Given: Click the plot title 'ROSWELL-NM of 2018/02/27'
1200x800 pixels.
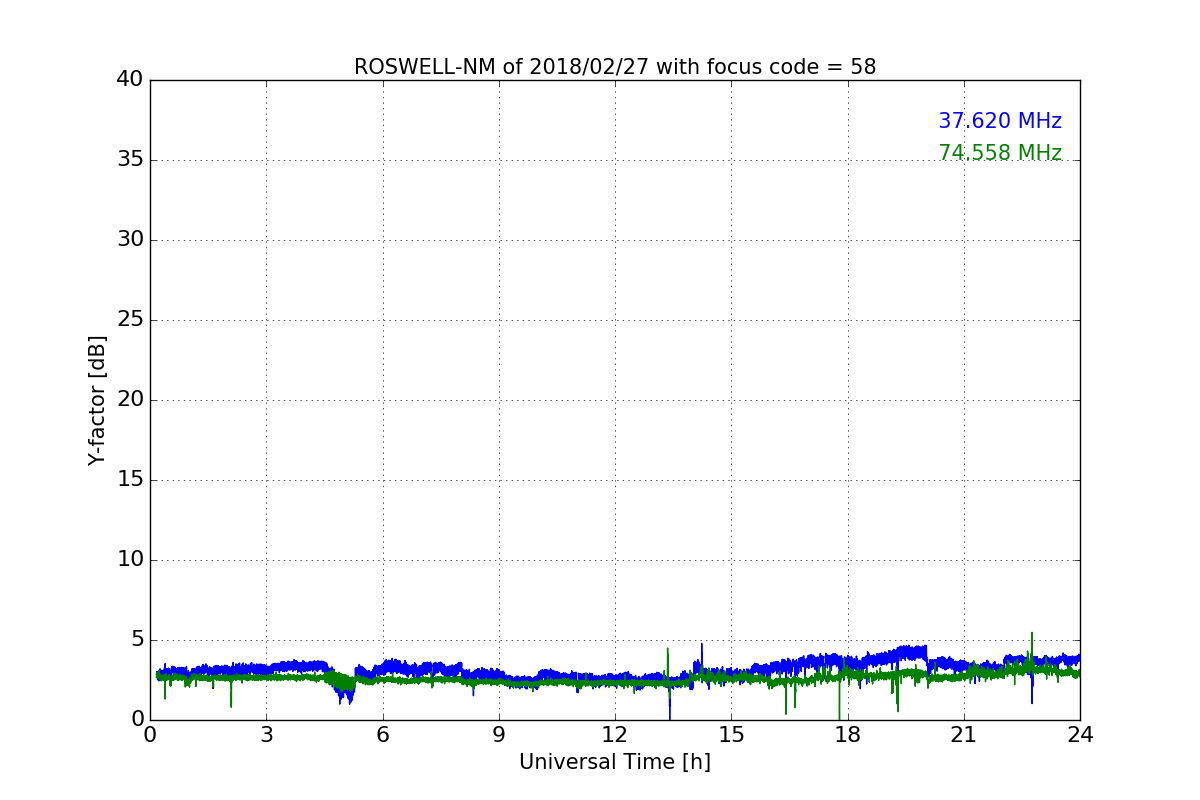Looking at the screenshot, I should point(615,67).
